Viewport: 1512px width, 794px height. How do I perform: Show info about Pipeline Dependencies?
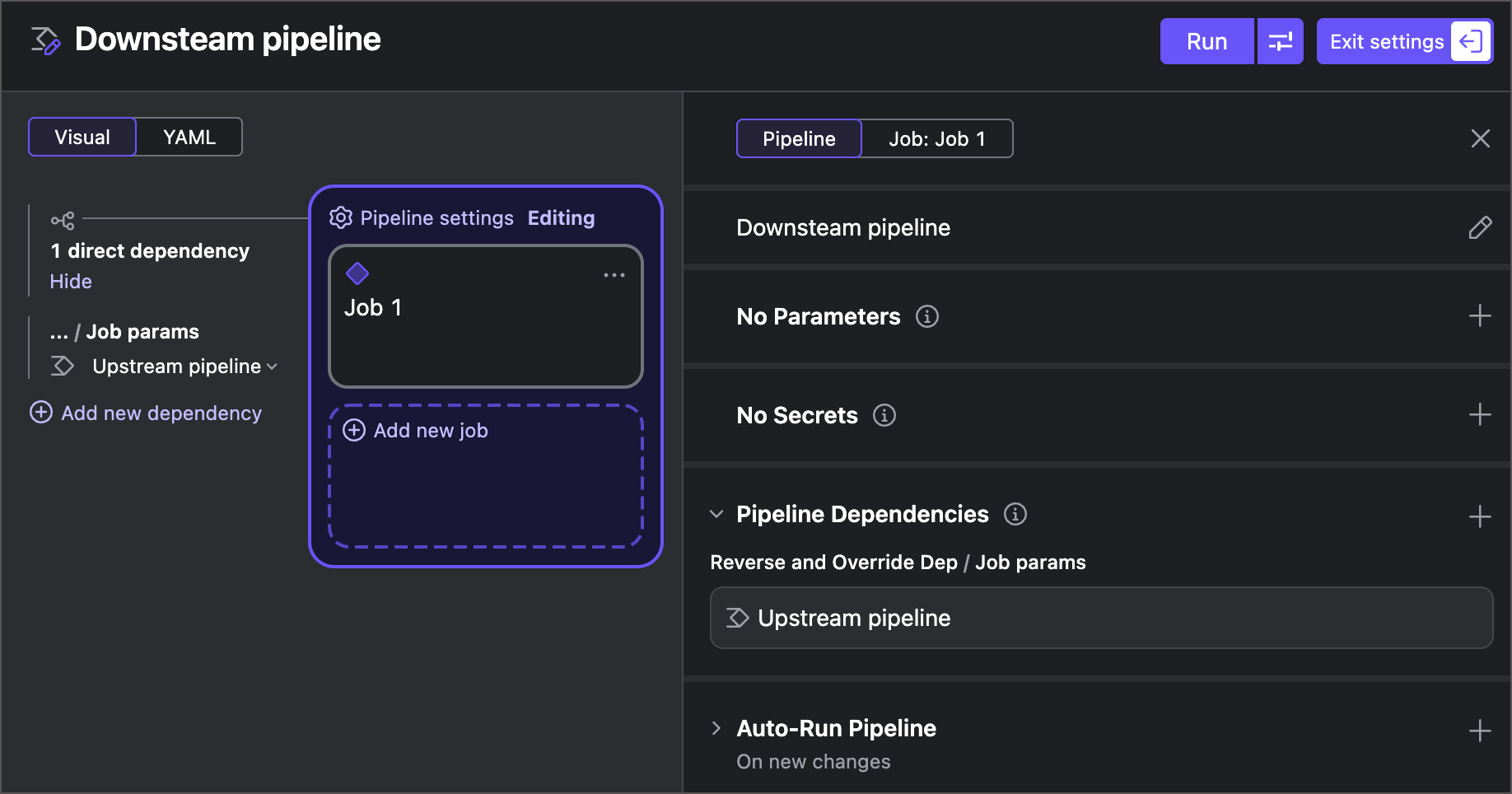coord(1015,514)
